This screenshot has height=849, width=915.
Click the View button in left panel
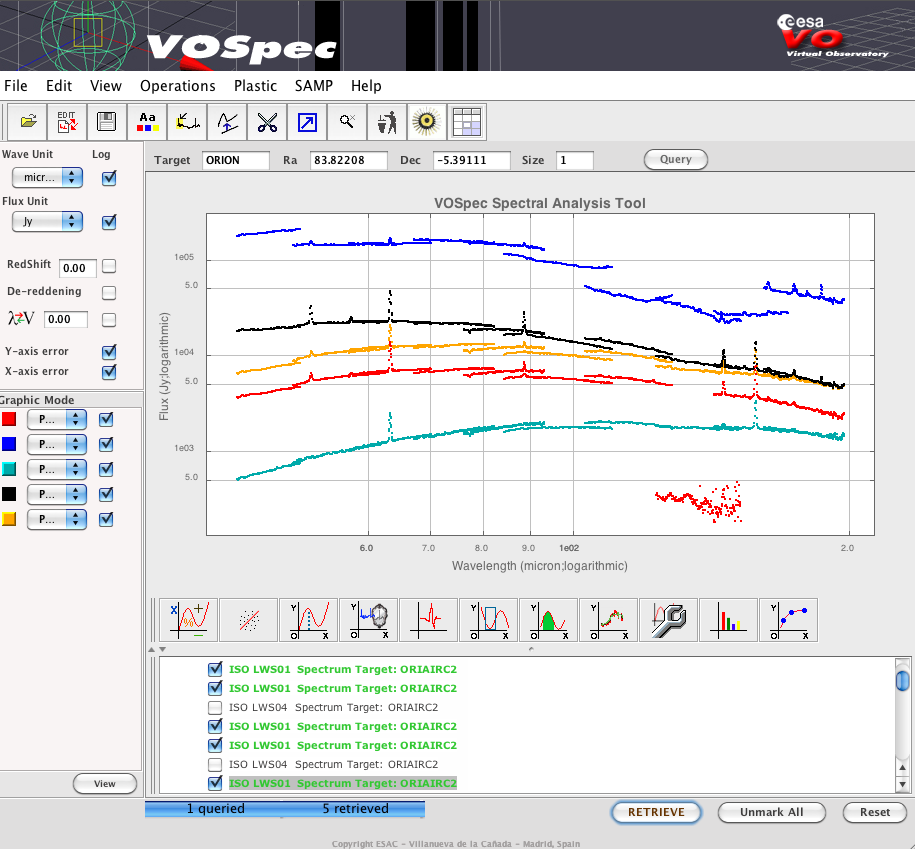(105, 784)
